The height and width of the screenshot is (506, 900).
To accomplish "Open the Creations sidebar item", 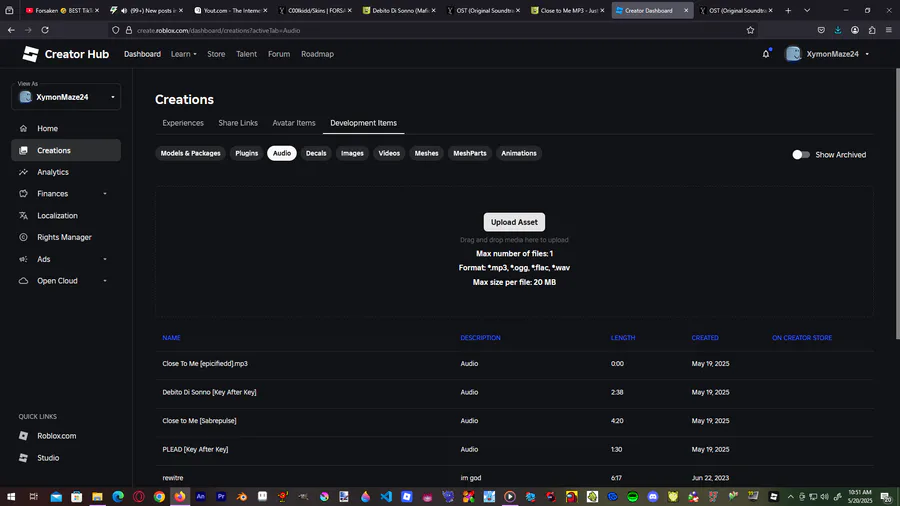I will pos(66,150).
